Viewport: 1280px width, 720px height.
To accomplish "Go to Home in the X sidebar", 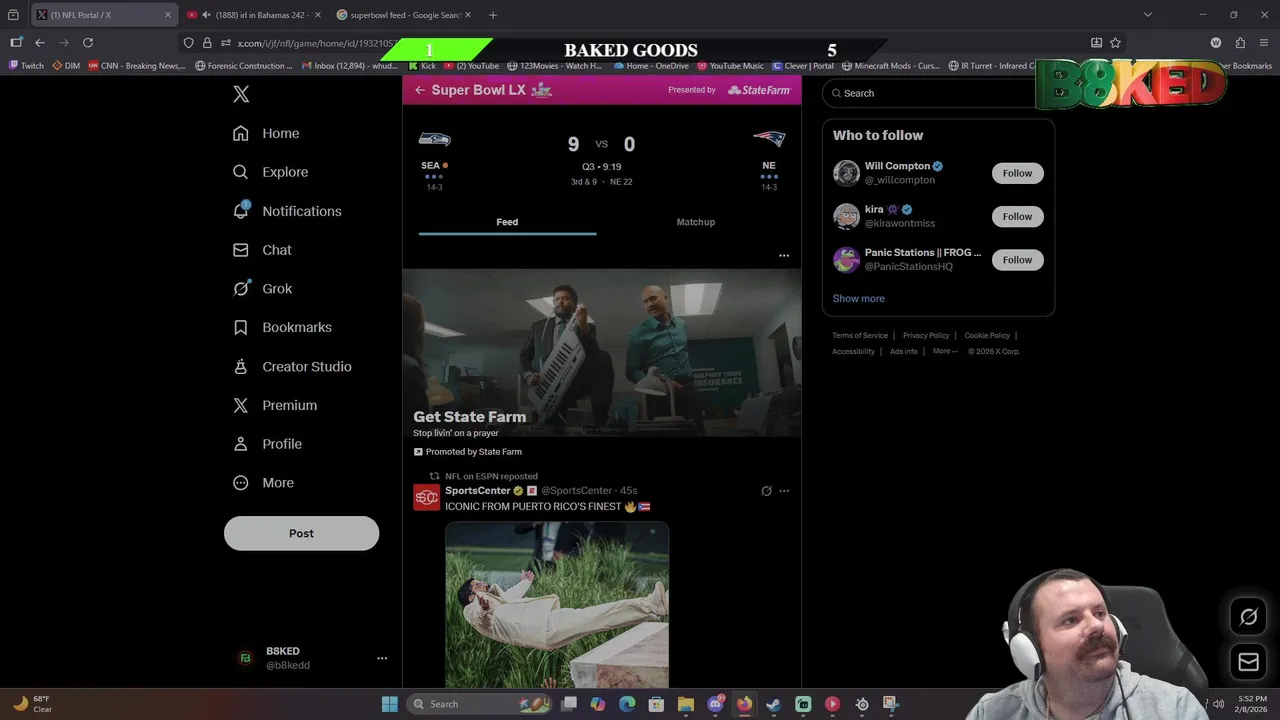I will (x=266, y=133).
